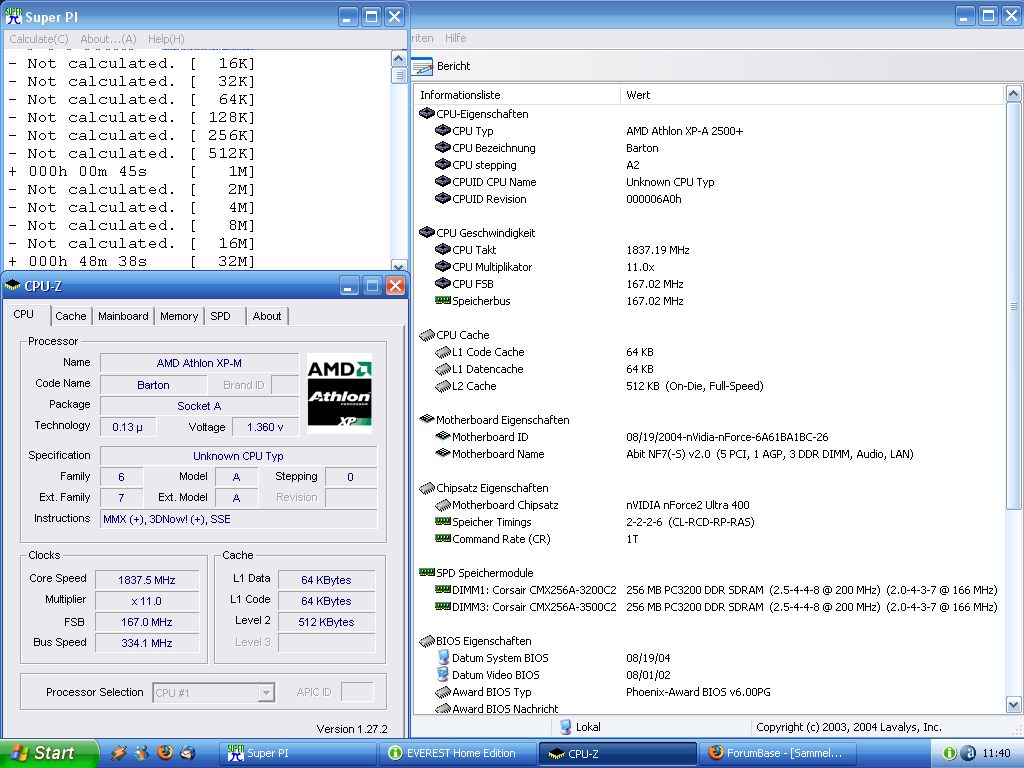Viewport: 1024px width, 768px height.
Task: Click the DIMM1 Corsair memory icon
Action: [x=442, y=589]
